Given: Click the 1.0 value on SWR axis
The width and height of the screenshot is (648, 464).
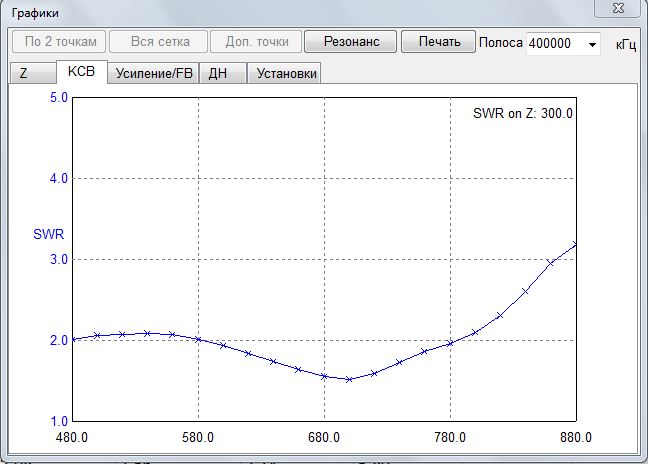Looking at the screenshot, I should point(59,421).
